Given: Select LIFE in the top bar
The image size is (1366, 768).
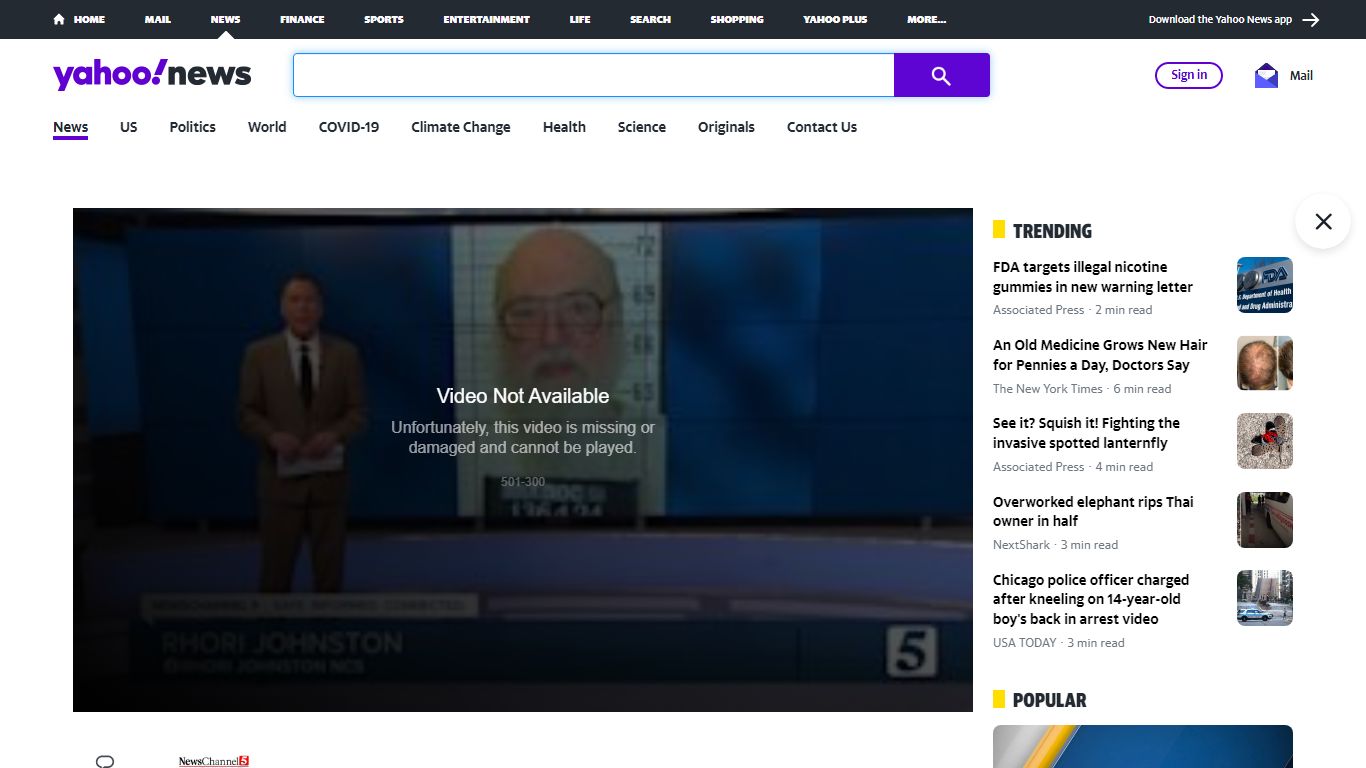Looking at the screenshot, I should coord(580,19).
